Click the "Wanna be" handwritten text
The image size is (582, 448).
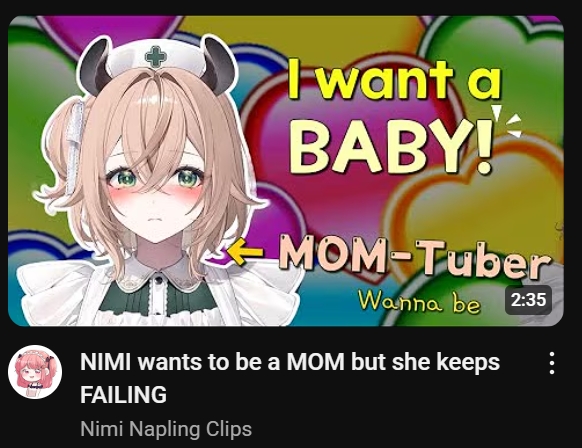[x=419, y=301]
